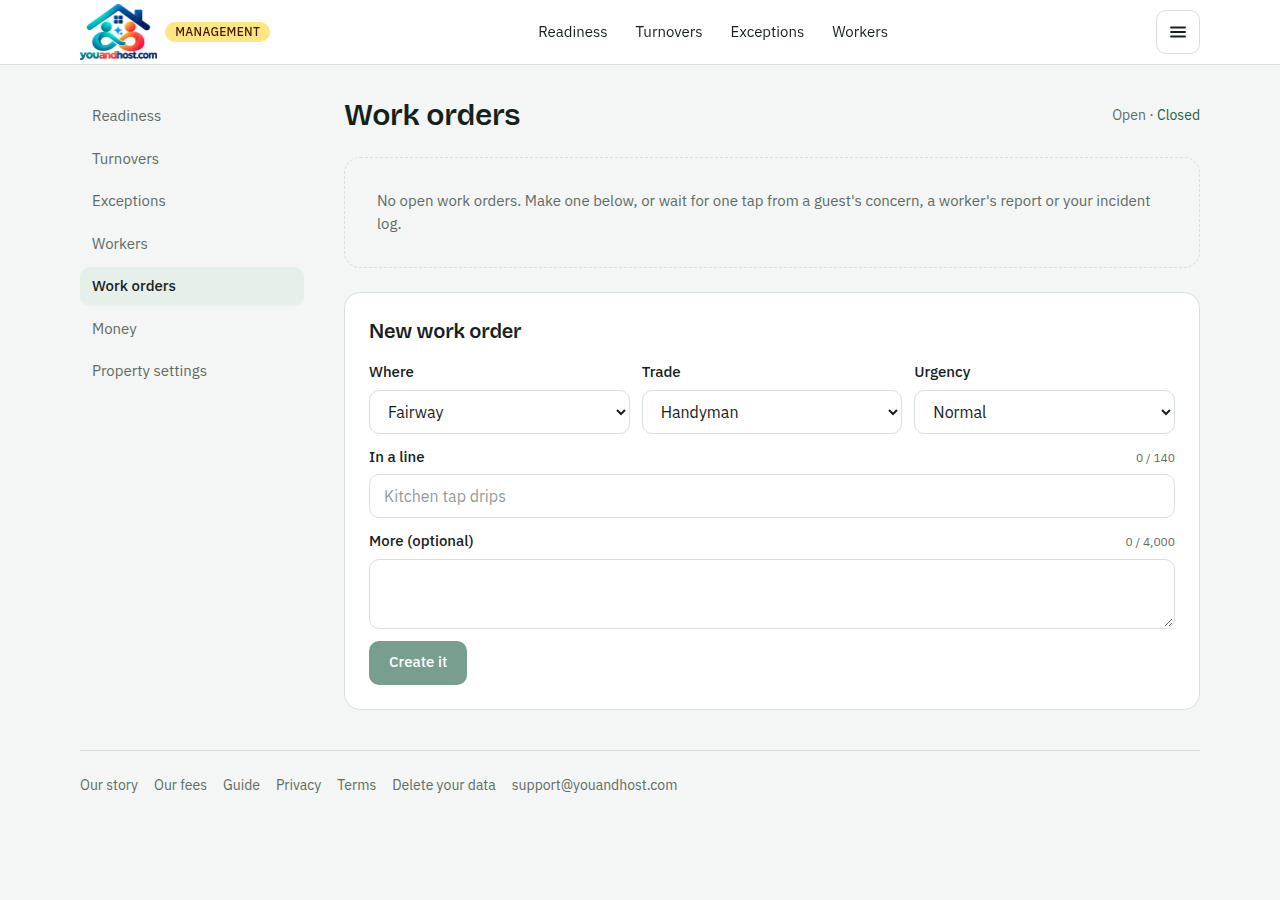The image size is (1280, 900).
Task: Focus the More (optional) text area
Action: click(772, 594)
